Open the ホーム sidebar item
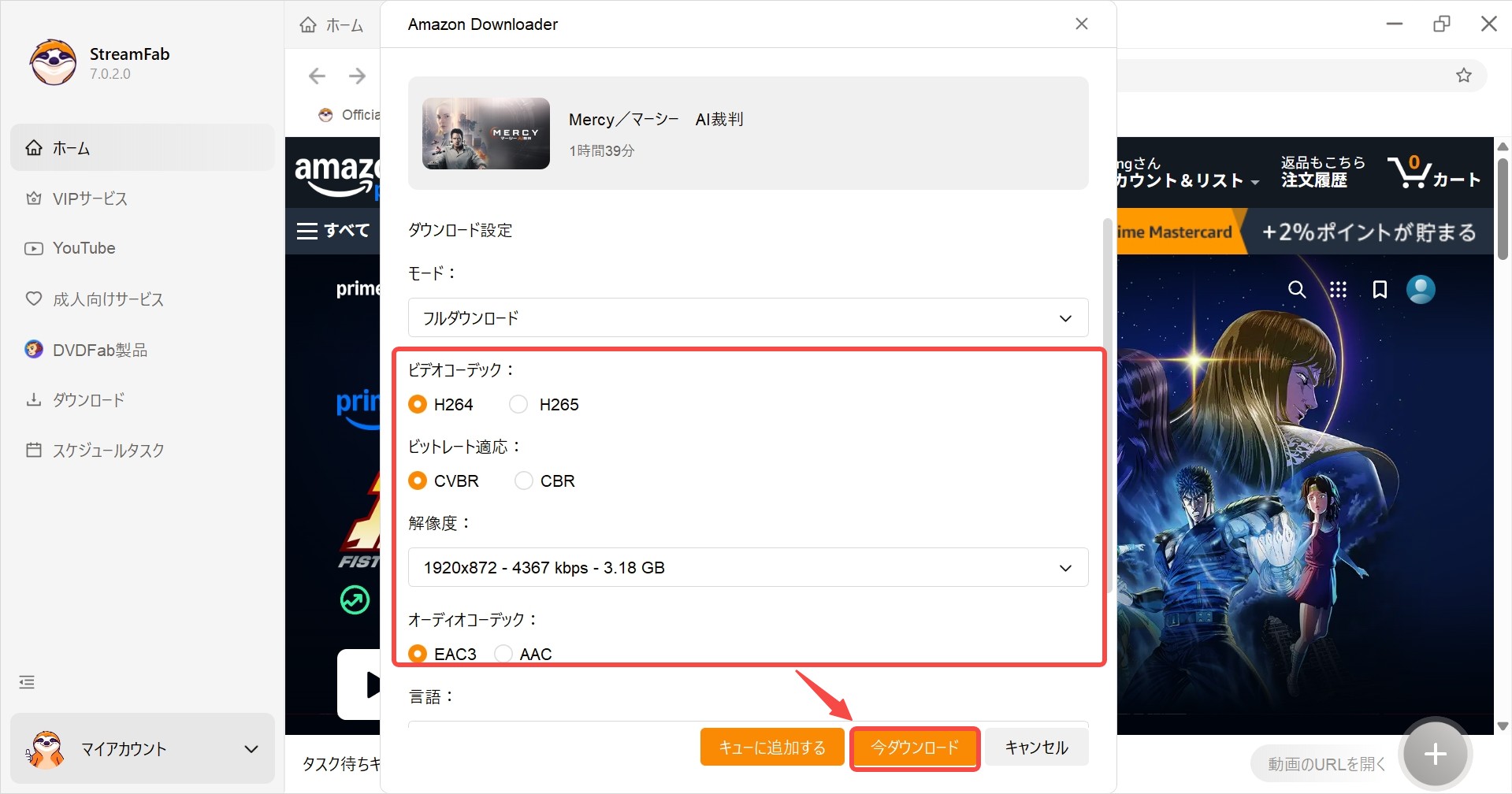Screen dimensions: 1512x794 coord(143,148)
